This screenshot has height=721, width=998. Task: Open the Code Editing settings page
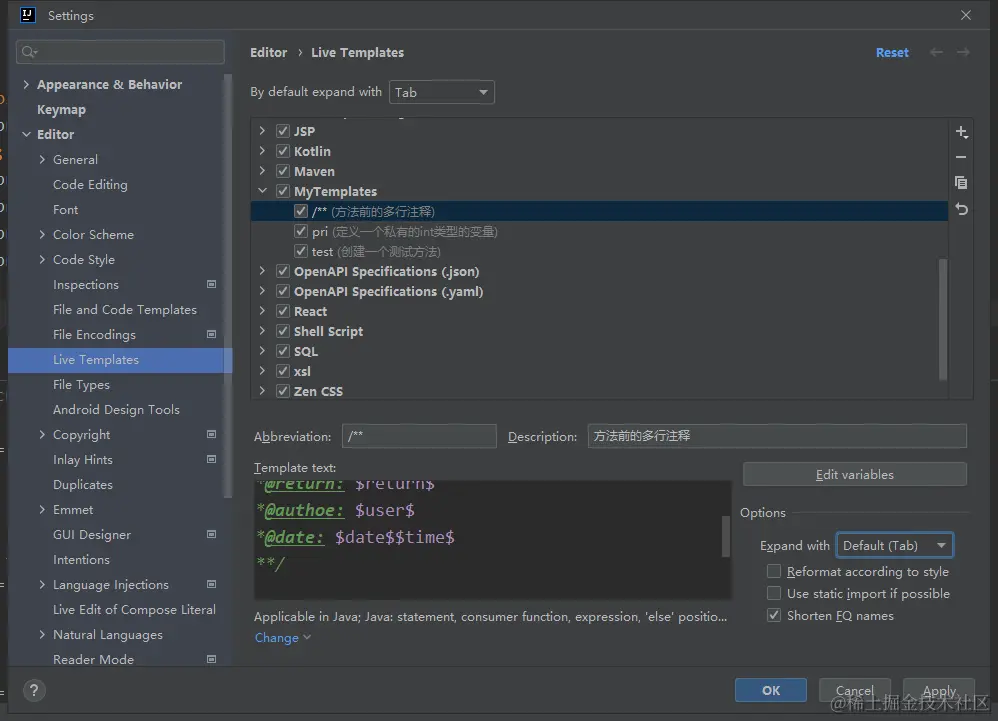click(x=90, y=185)
